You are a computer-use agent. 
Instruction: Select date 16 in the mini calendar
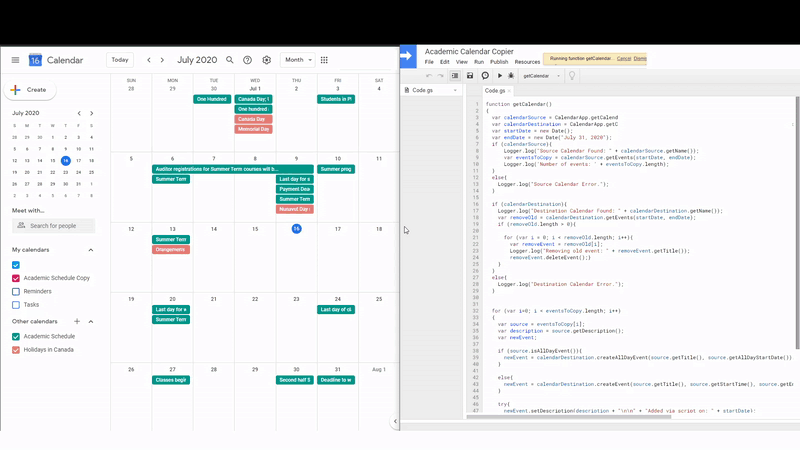click(x=66, y=161)
